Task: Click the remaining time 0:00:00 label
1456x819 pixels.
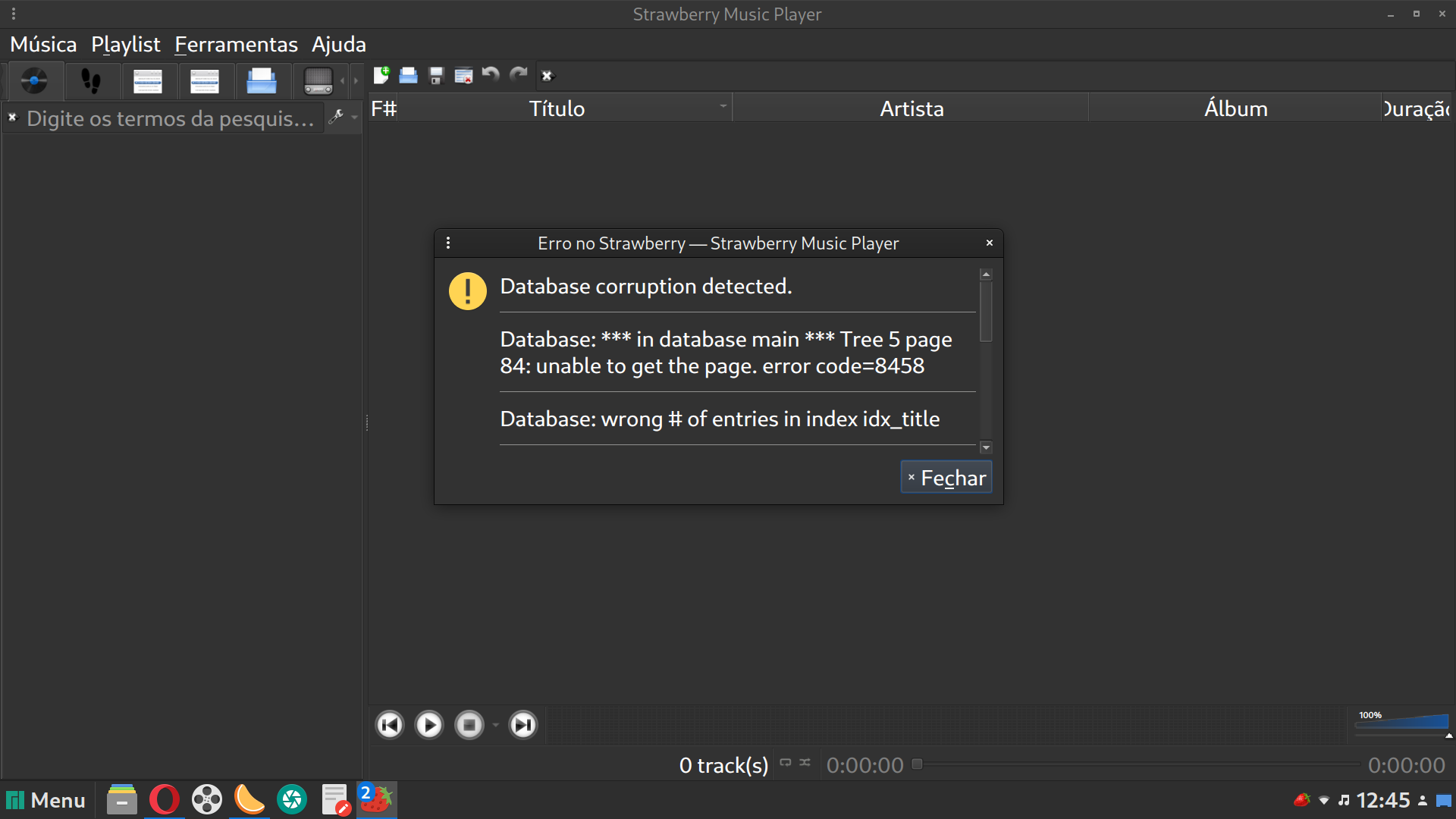Action: (1406, 766)
